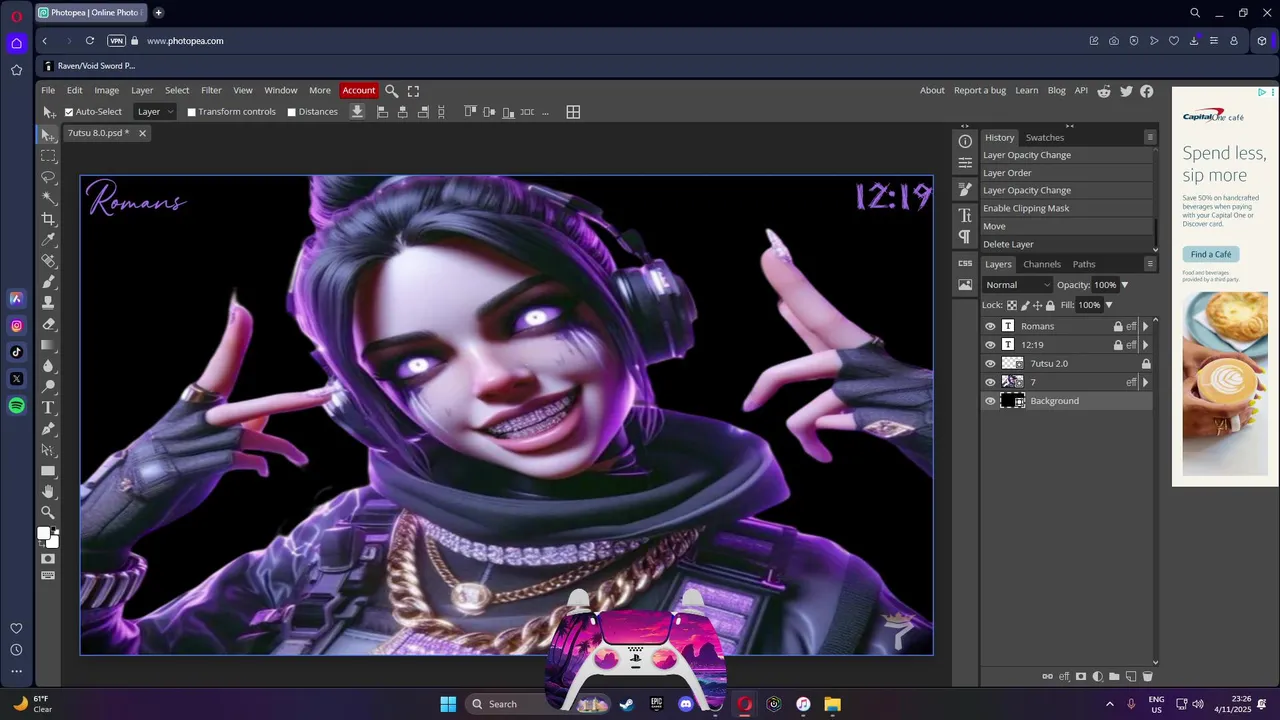Select the Path Select tool
The height and width of the screenshot is (720, 1280).
48,450
